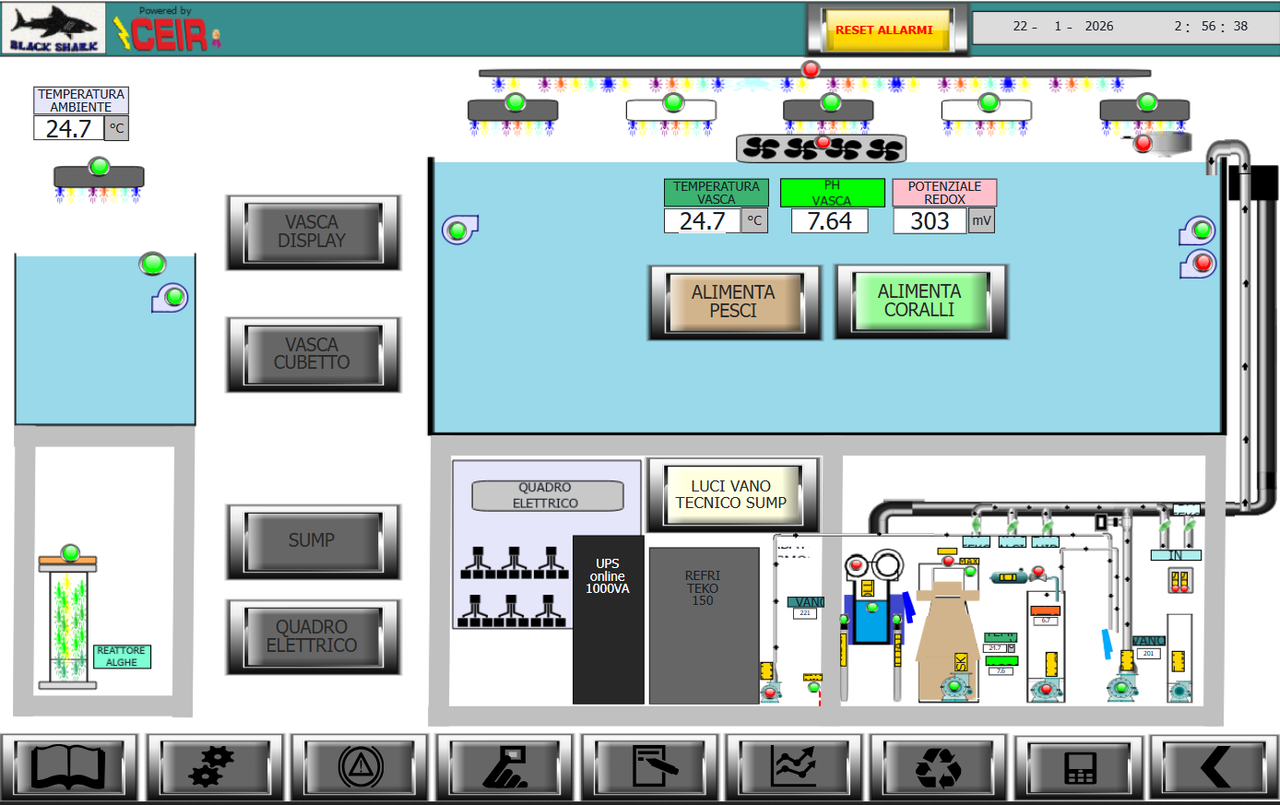Click the recycle icon in the toolbar
Image resolution: width=1280 pixels, height=805 pixels.
(x=937, y=766)
